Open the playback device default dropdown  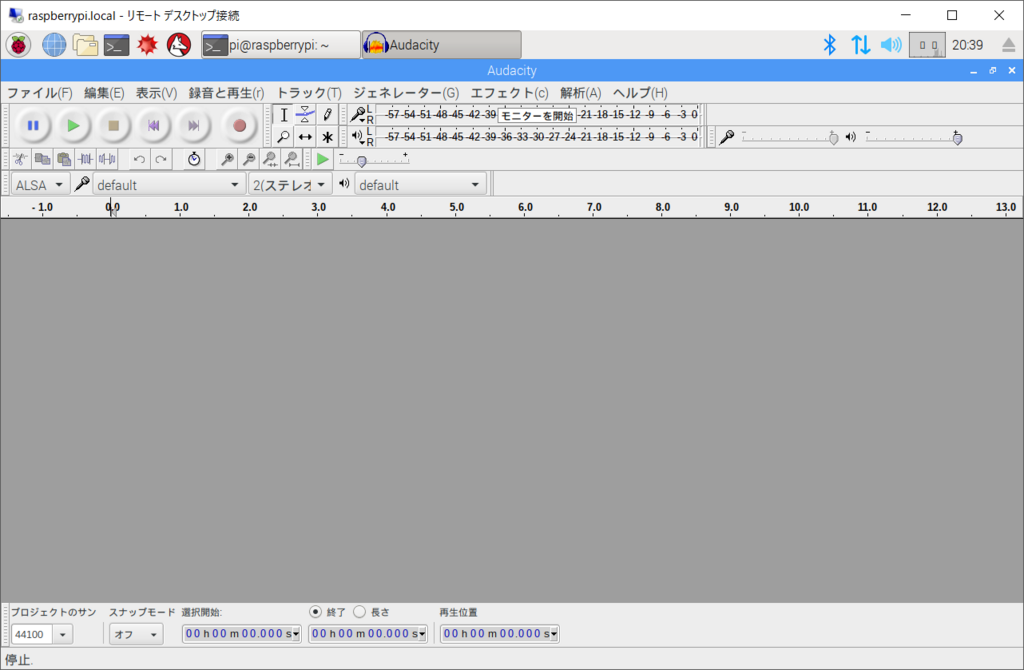click(x=420, y=185)
